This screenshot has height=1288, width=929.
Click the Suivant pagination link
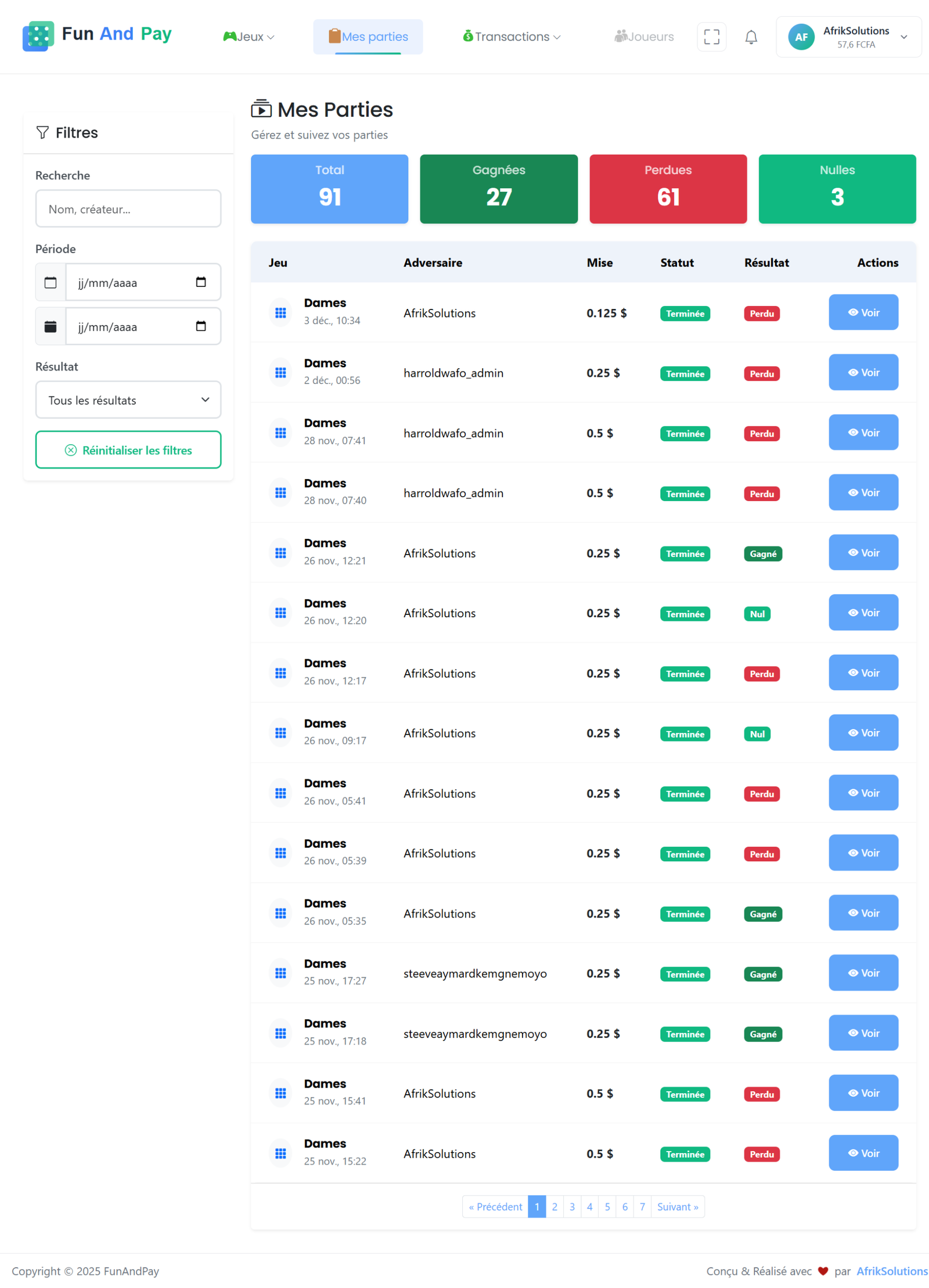coord(677,1207)
